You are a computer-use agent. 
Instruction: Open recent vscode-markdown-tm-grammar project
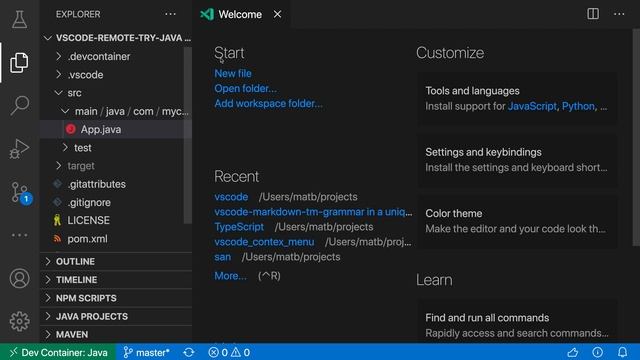(x=313, y=212)
